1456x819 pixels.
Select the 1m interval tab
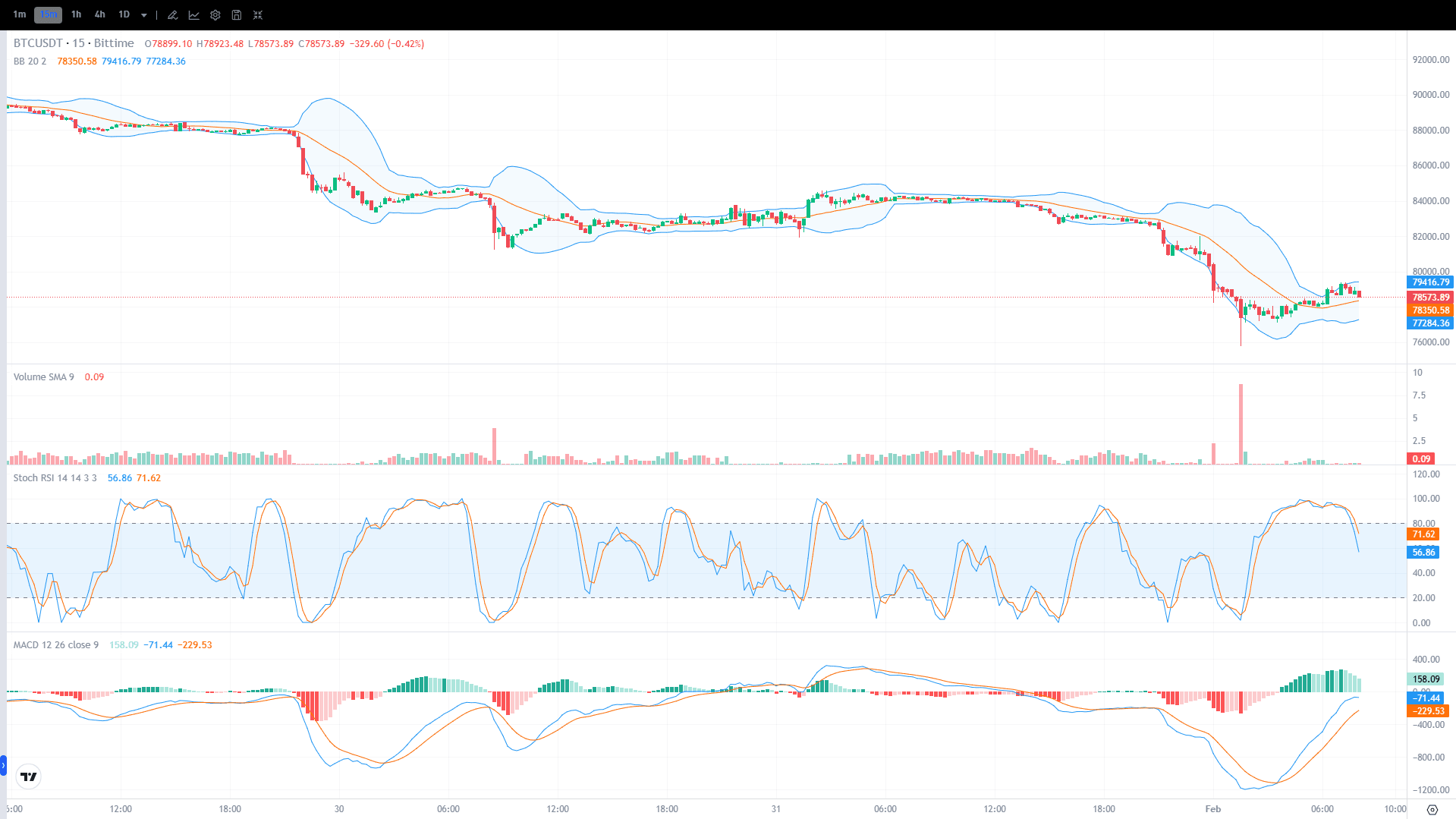(x=20, y=14)
